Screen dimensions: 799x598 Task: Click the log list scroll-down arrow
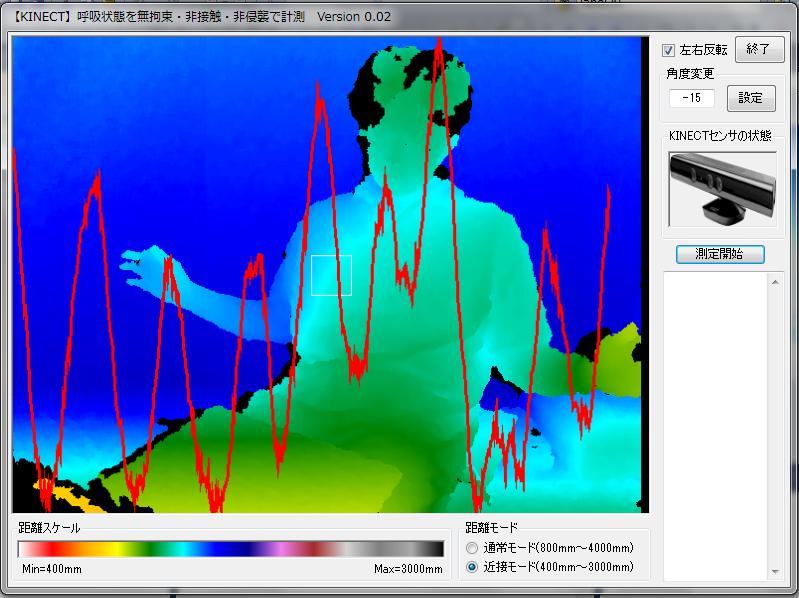coord(775,572)
